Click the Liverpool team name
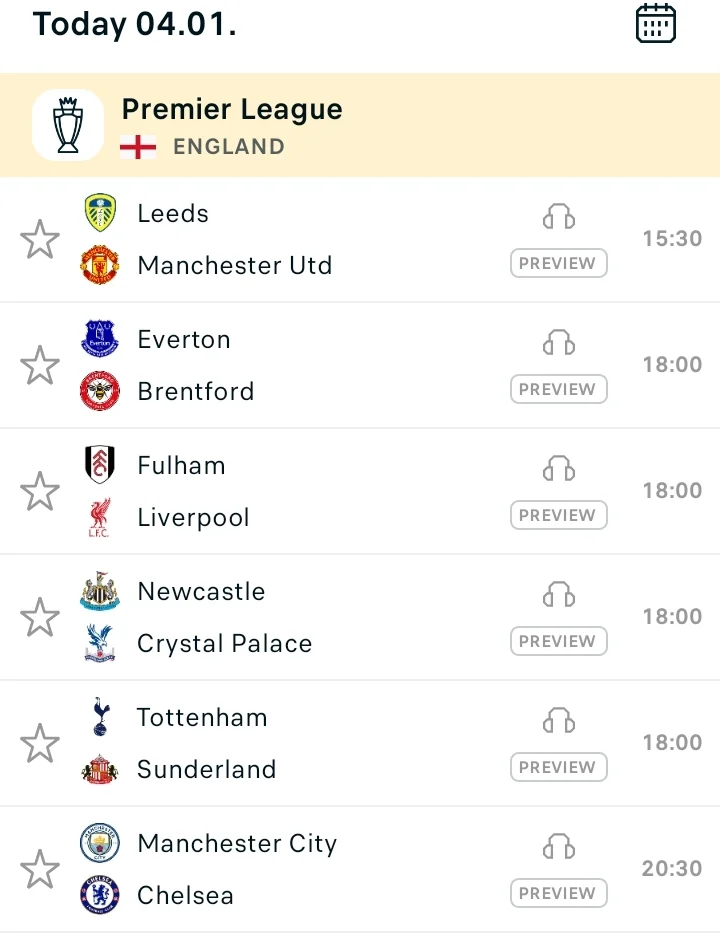 point(193,518)
